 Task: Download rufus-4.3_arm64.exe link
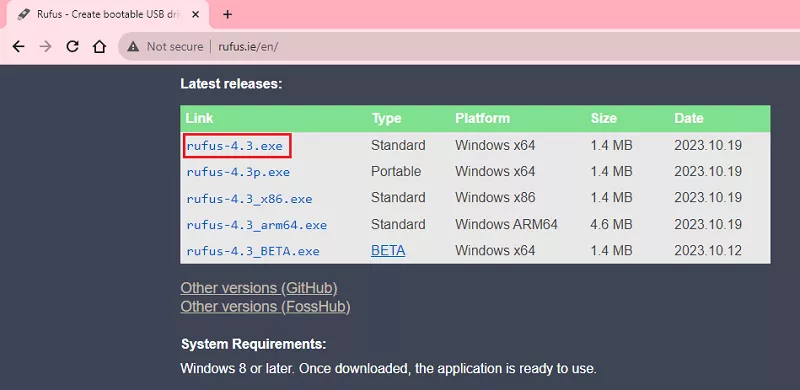[257, 225]
